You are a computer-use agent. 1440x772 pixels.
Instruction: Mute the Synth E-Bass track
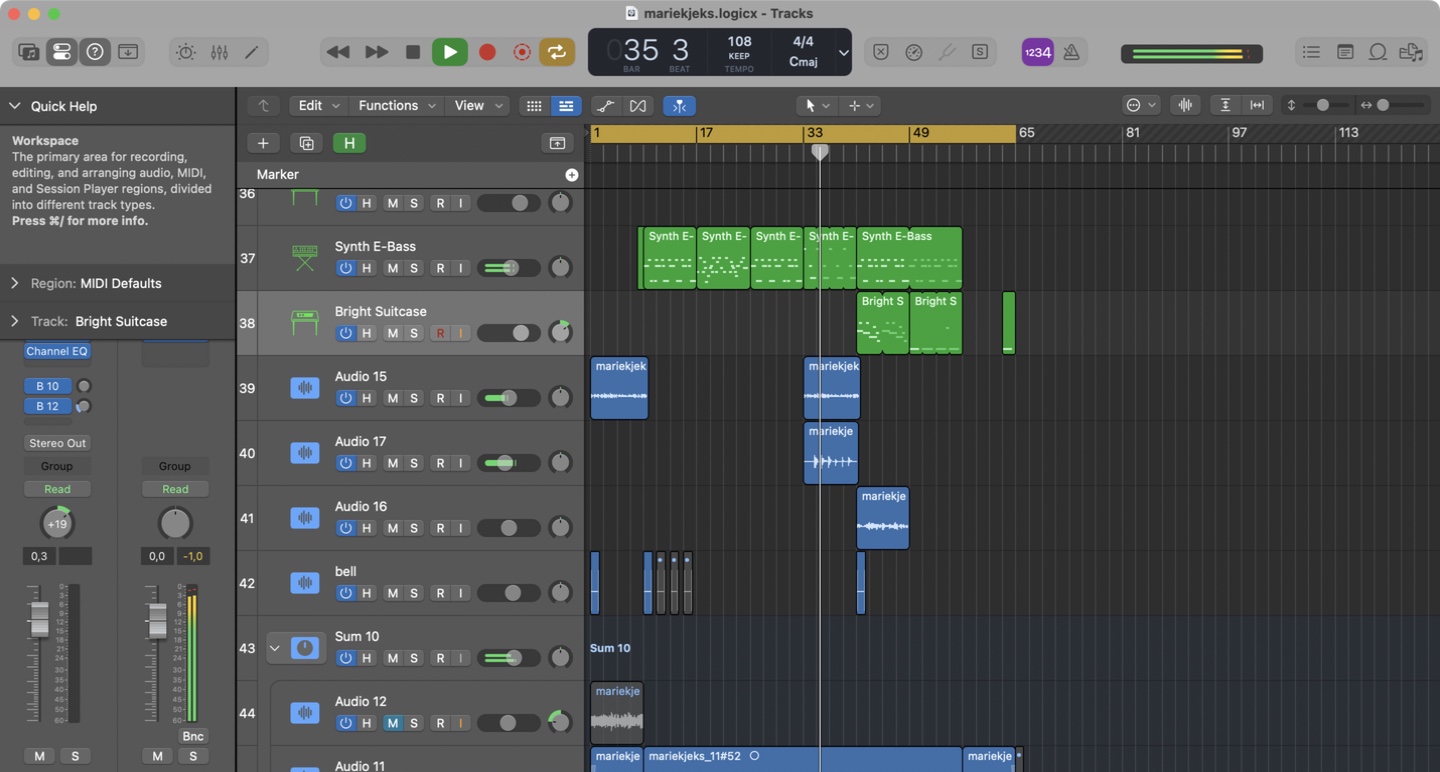point(392,268)
